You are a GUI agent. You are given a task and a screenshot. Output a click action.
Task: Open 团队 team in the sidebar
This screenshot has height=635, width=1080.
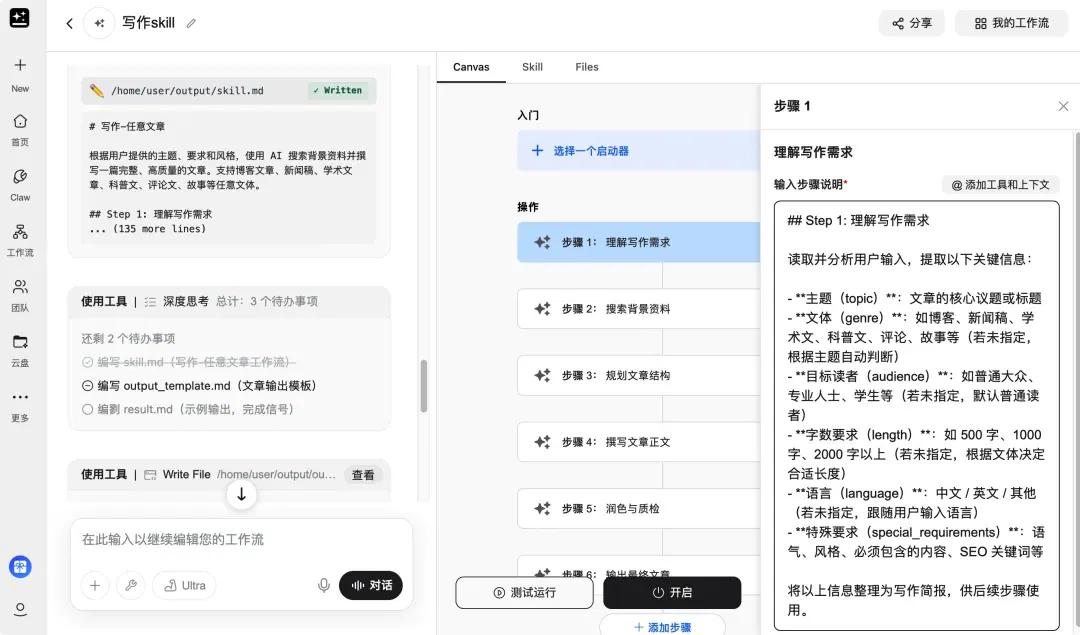pos(20,295)
